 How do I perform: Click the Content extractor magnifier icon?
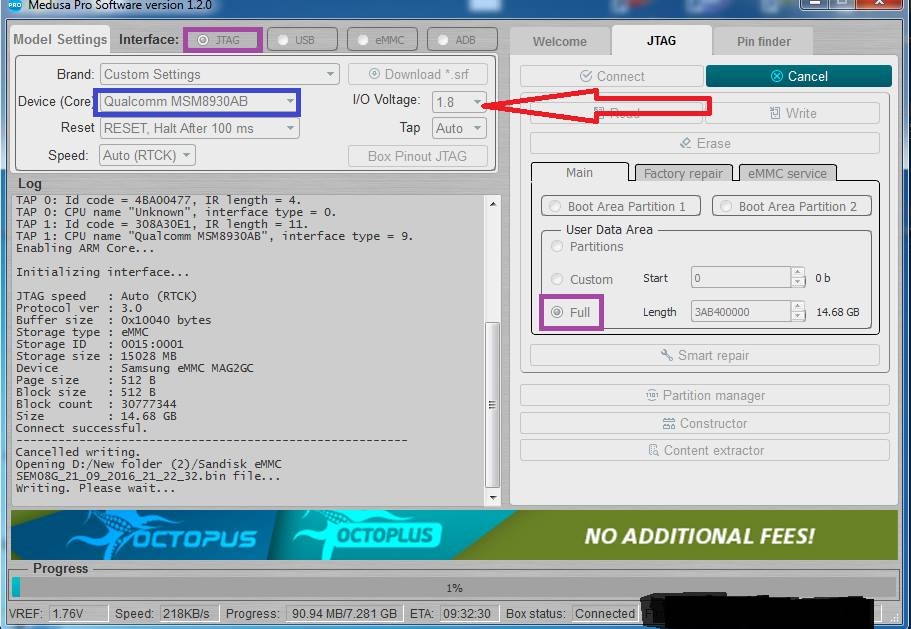654,450
